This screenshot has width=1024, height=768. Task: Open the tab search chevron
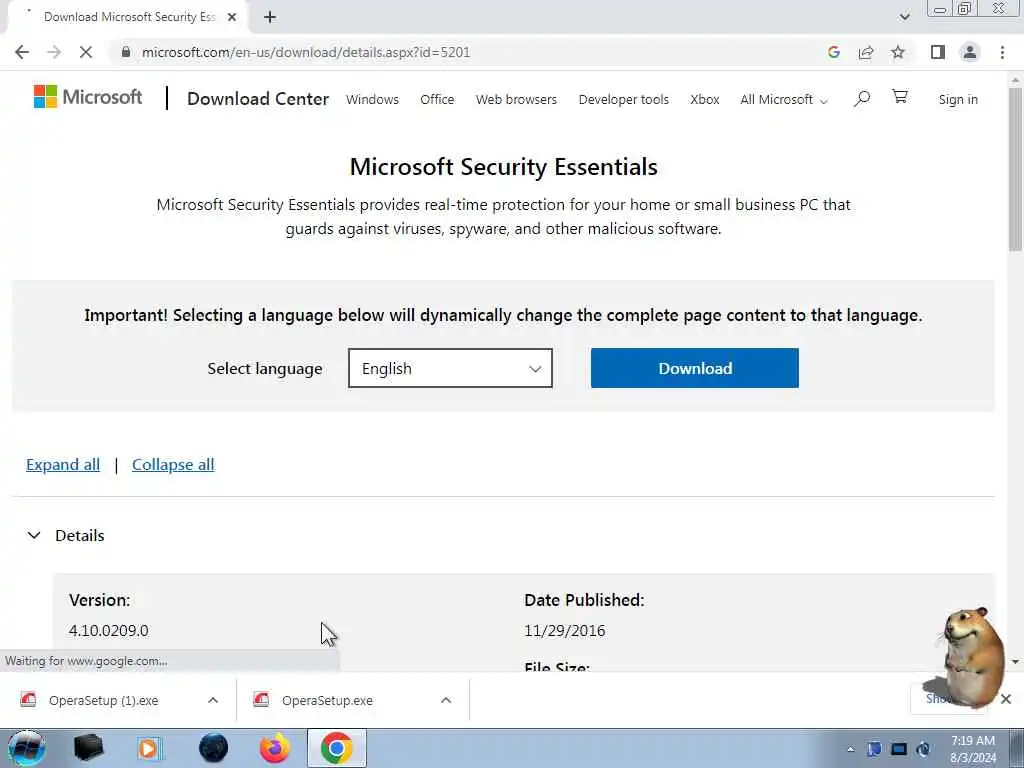pos(904,17)
